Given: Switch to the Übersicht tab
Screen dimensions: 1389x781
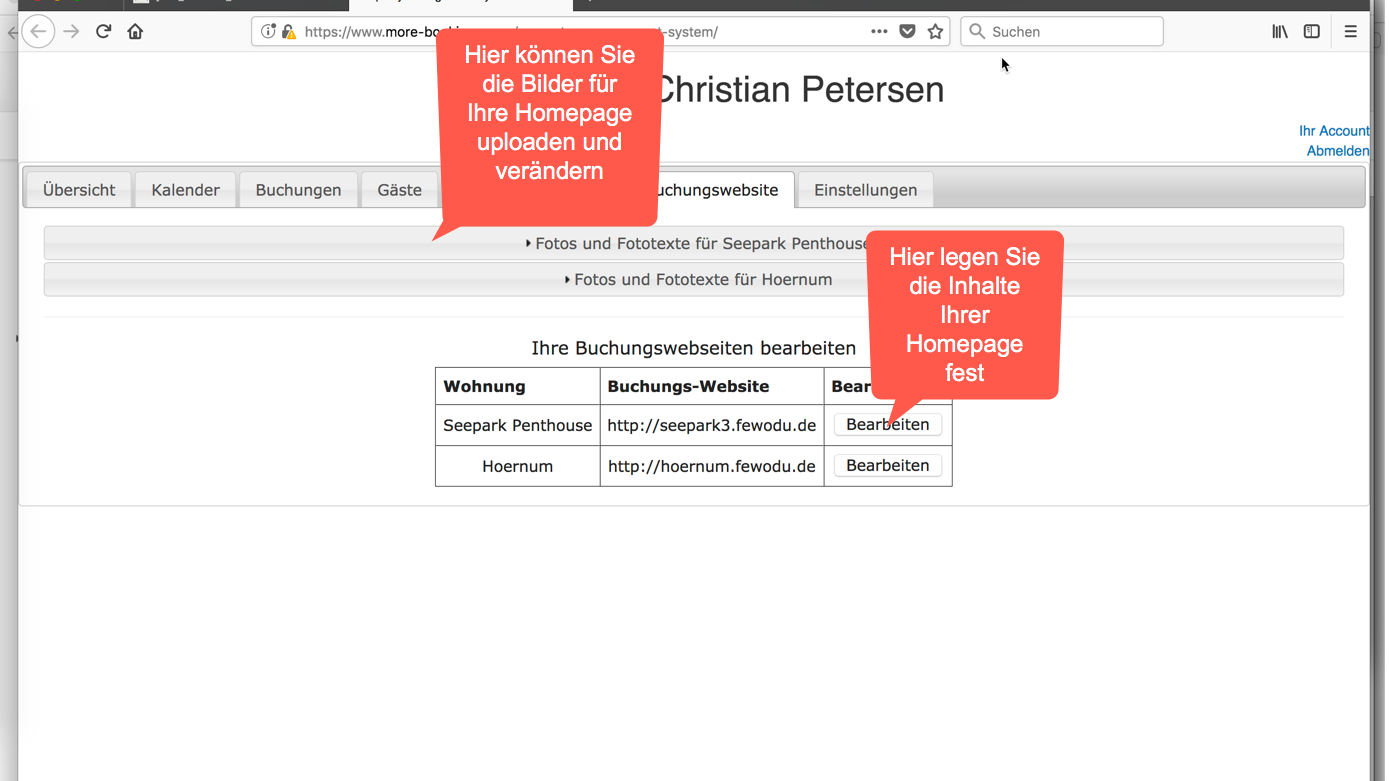Looking at the screenshot, I should click(x=79, y=190).
